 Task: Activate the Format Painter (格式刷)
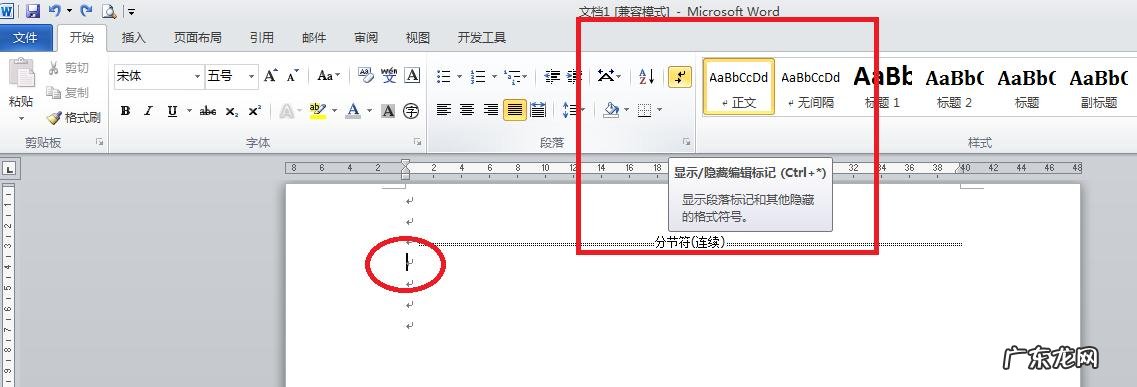pyautogui.click(x=73, y=117)
